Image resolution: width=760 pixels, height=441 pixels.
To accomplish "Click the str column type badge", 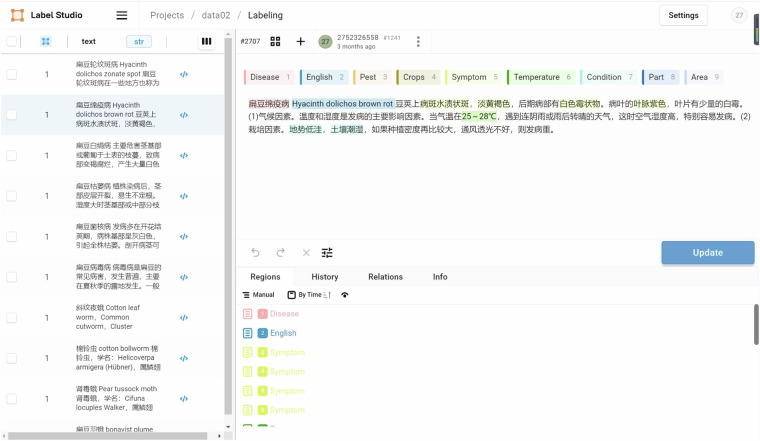I will tap(139, 42).
